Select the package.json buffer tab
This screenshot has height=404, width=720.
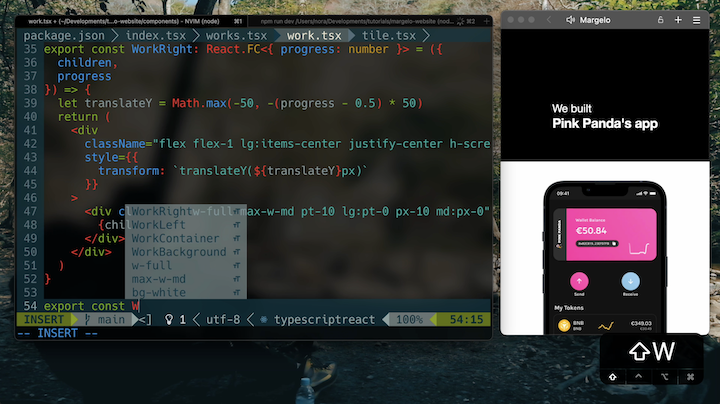(x=65, y=35)
